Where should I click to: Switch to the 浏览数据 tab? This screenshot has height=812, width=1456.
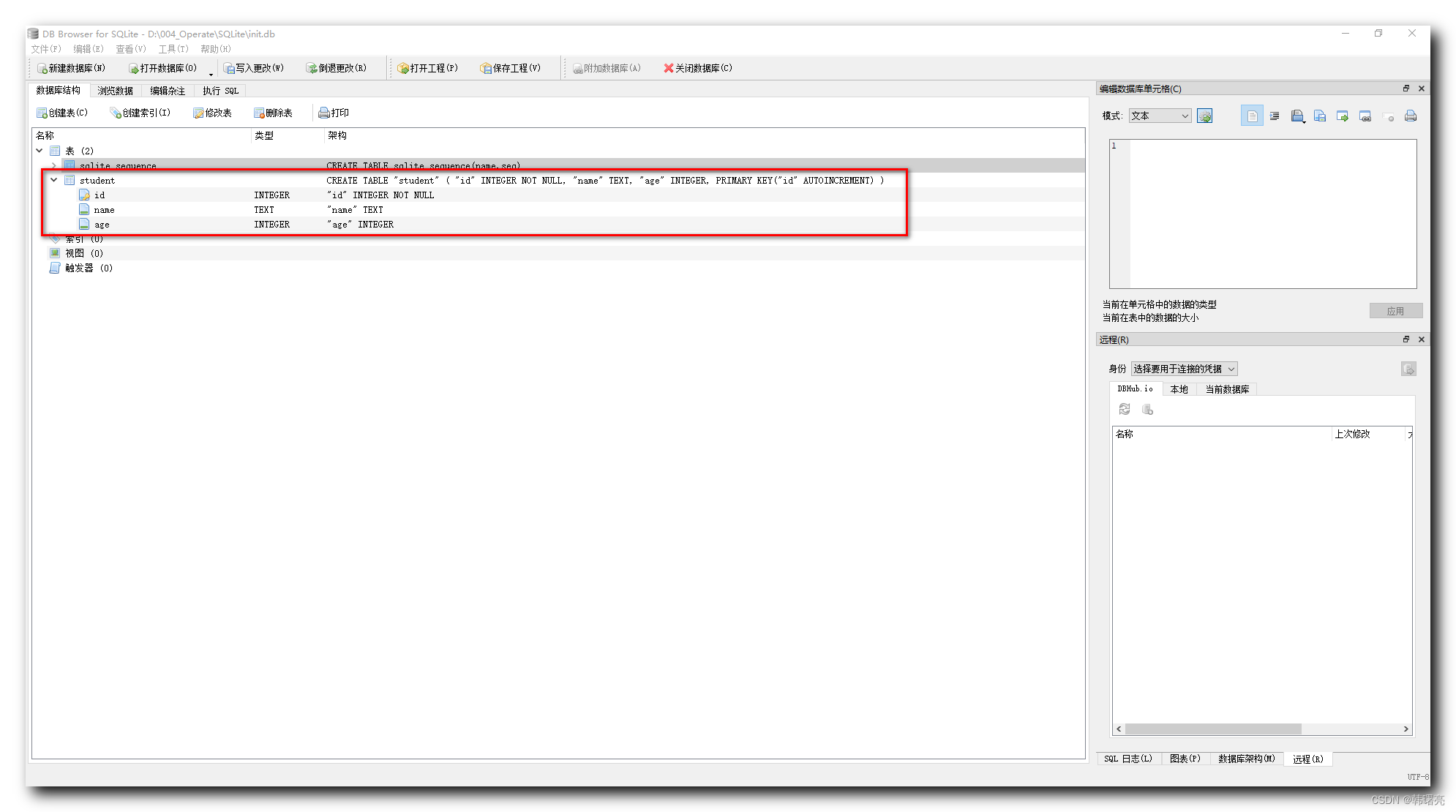pos(116,91)
